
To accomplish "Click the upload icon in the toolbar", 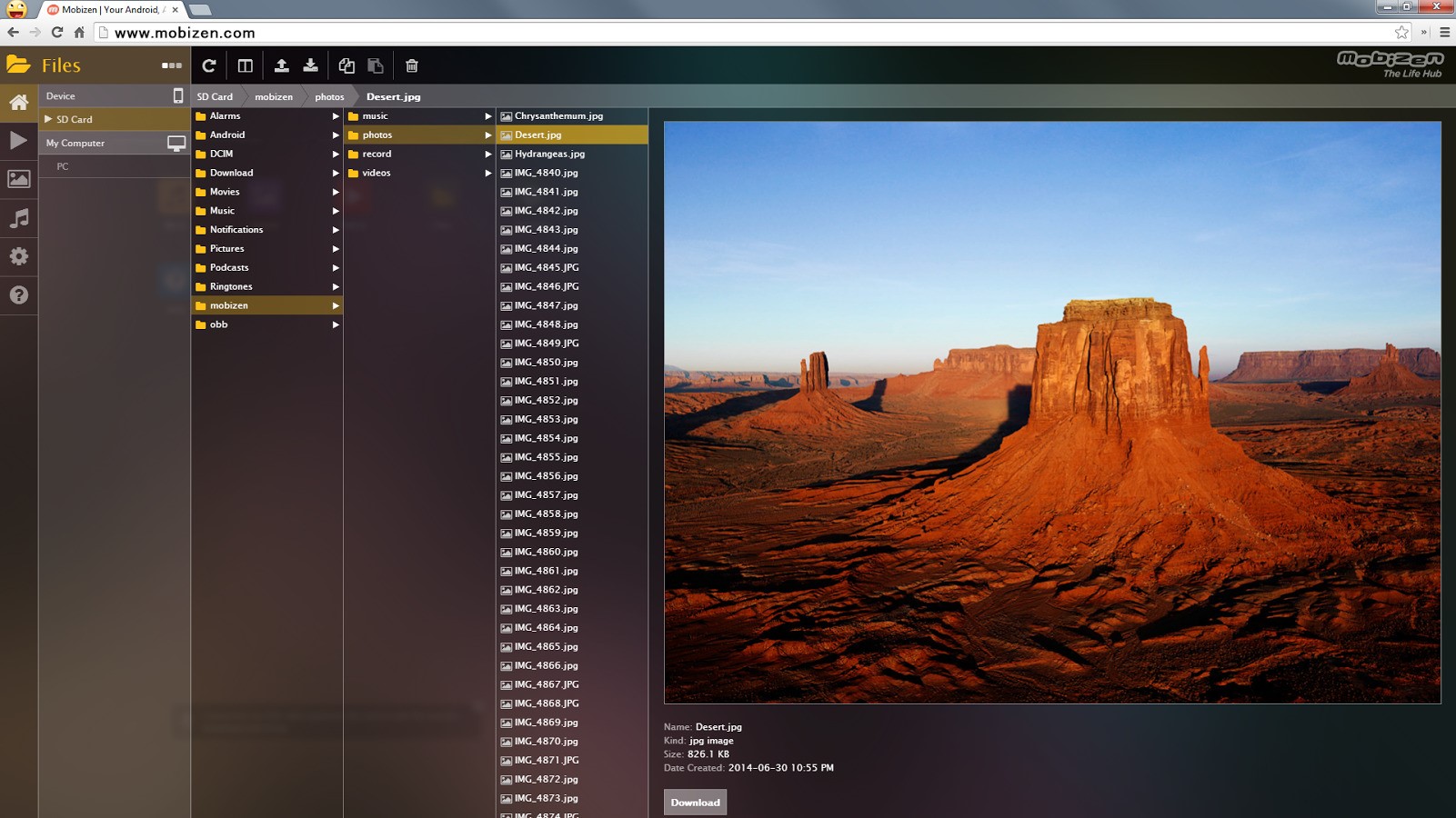I will 282,65.
